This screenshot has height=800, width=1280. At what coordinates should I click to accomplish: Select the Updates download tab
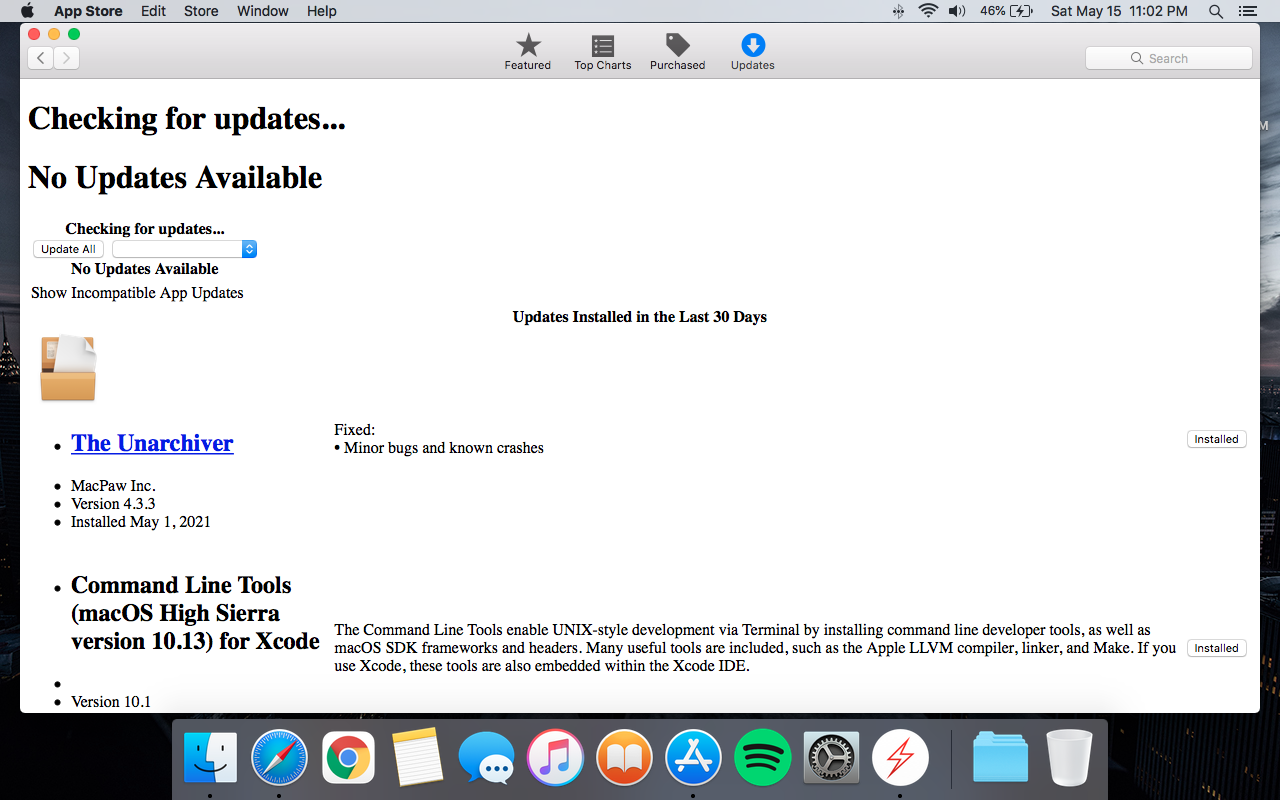[753, 52]
